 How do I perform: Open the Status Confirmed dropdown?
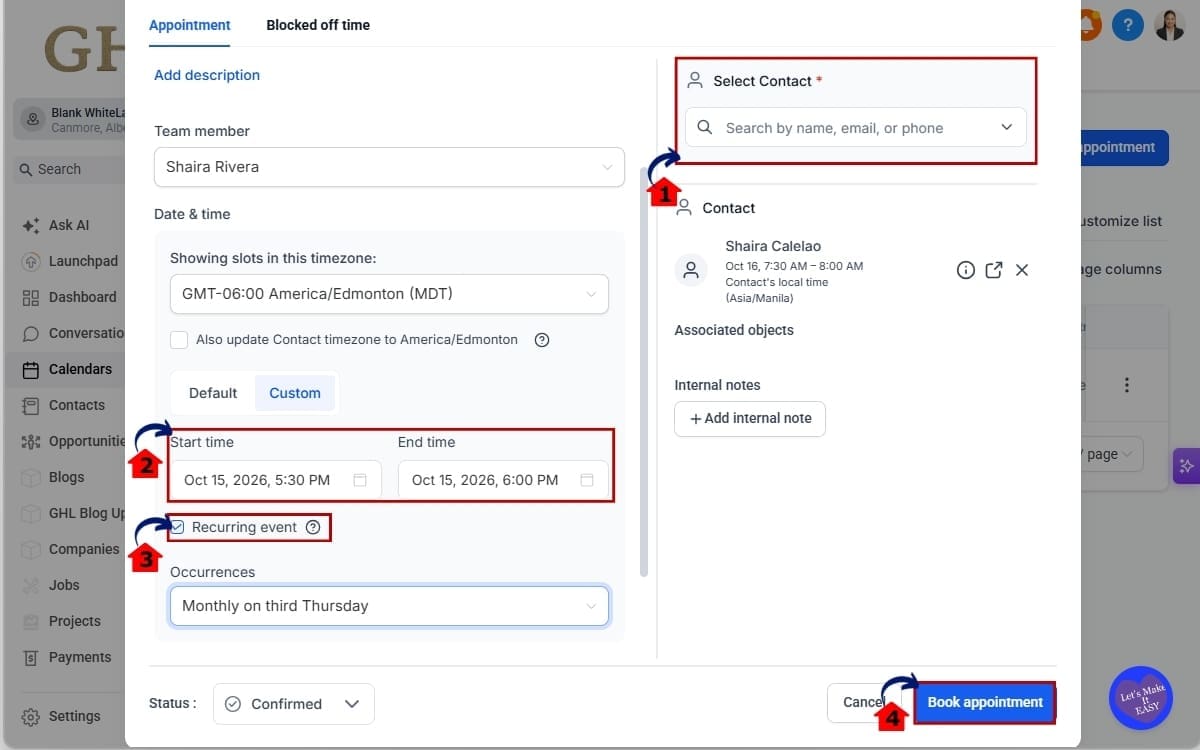click(294, 704)
